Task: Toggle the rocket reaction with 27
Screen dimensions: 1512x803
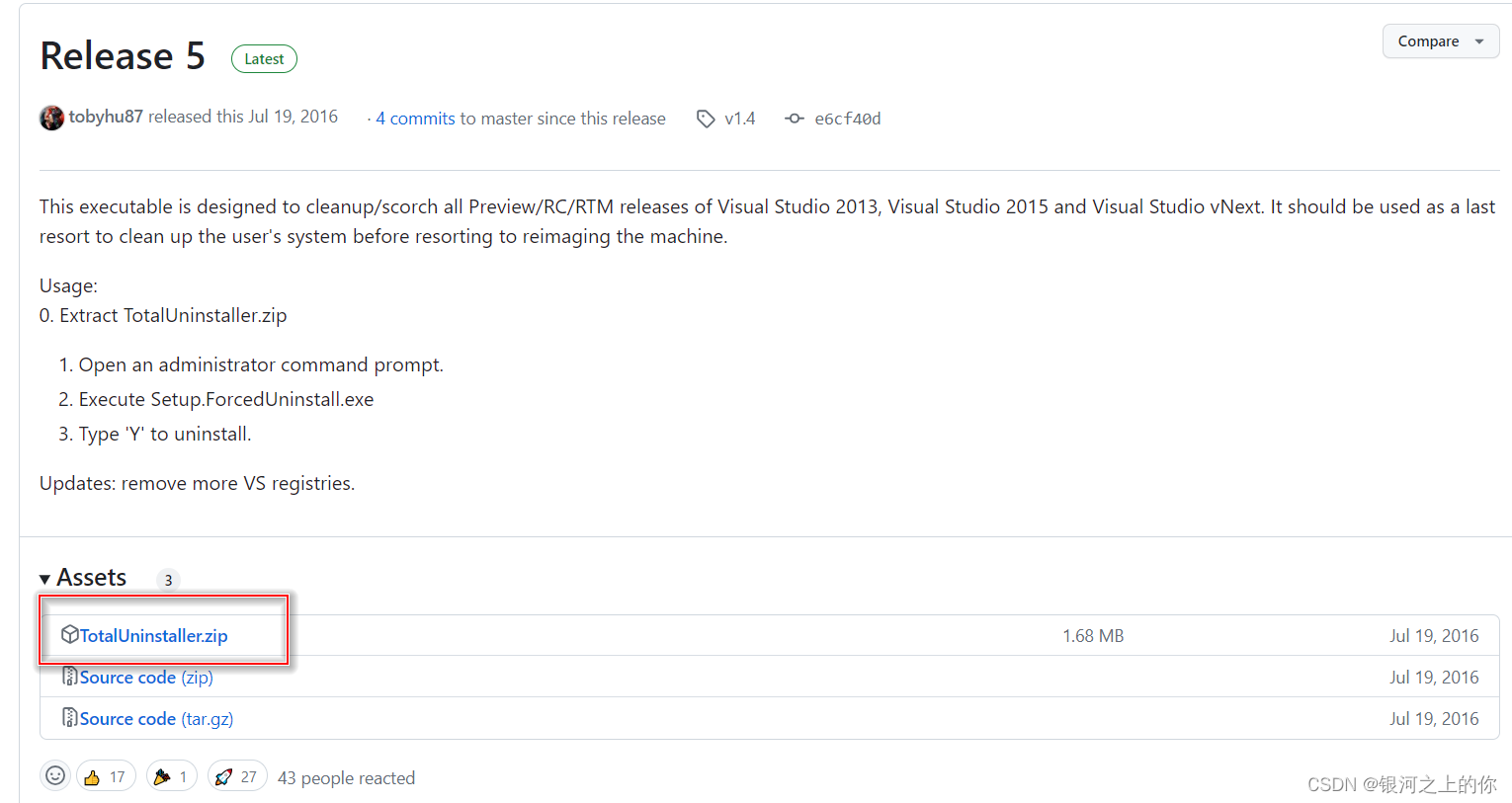Action: [237, 777]
